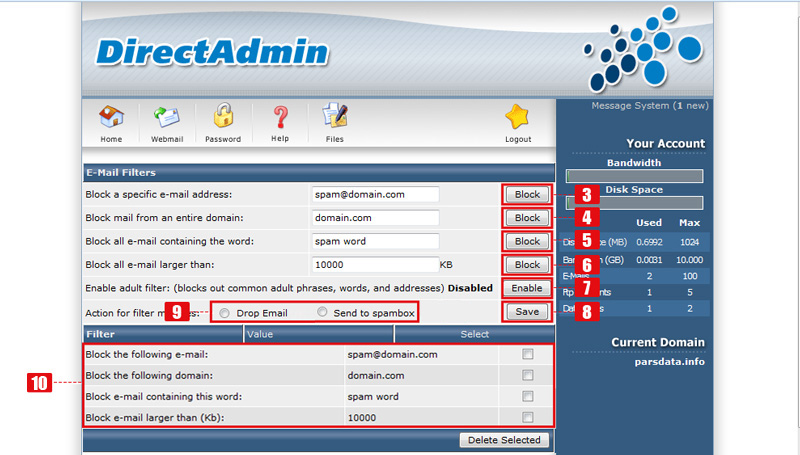Click the Your Account heading
This screenshot has width=800, height=455.
[666, 143]
